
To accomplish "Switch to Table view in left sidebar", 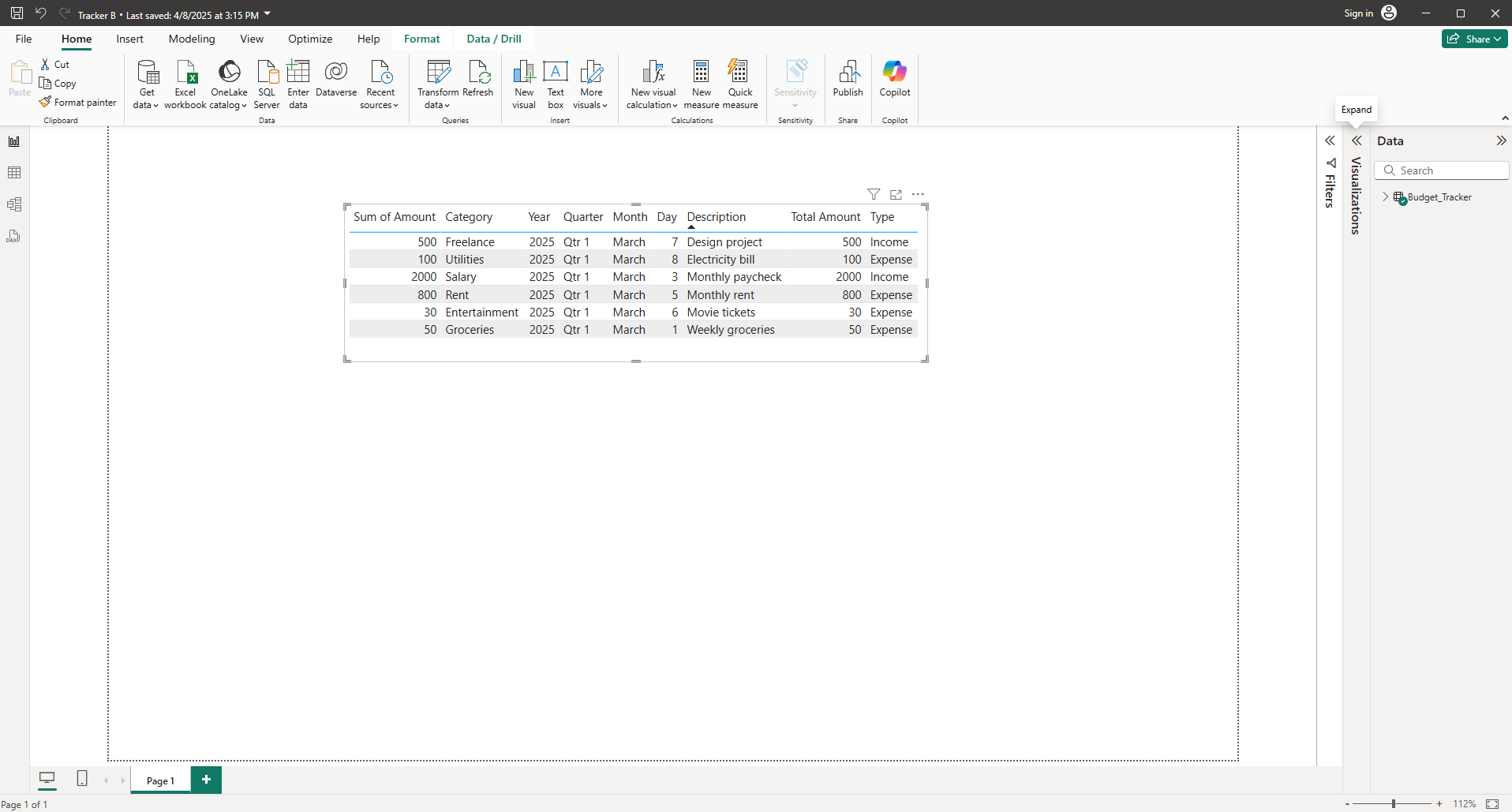I will 14,173.
